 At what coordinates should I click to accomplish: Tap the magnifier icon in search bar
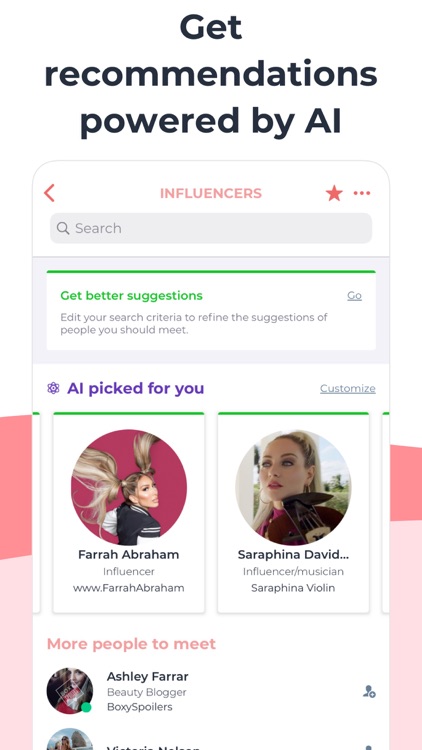(x=63, y=228)
